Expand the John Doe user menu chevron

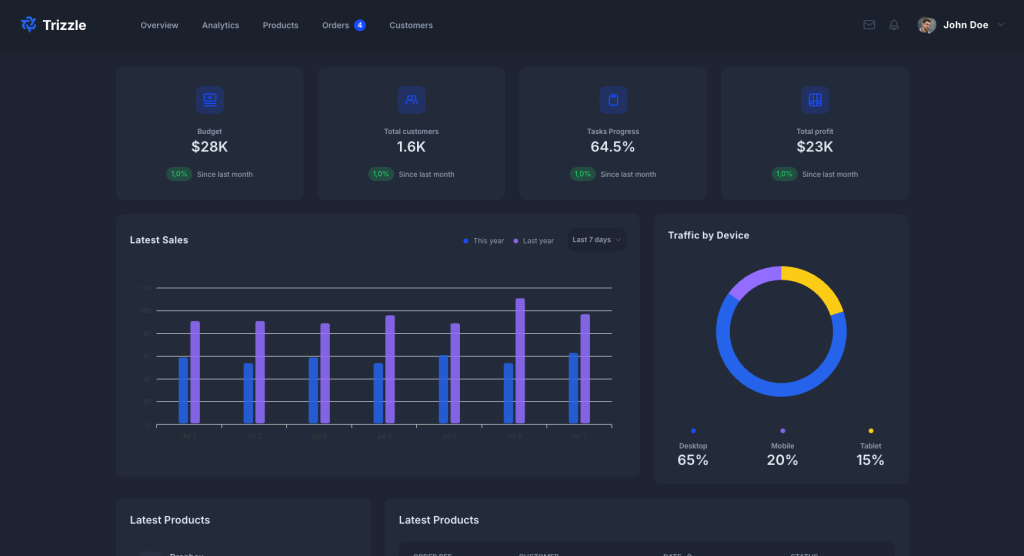tap(1001, 25)
